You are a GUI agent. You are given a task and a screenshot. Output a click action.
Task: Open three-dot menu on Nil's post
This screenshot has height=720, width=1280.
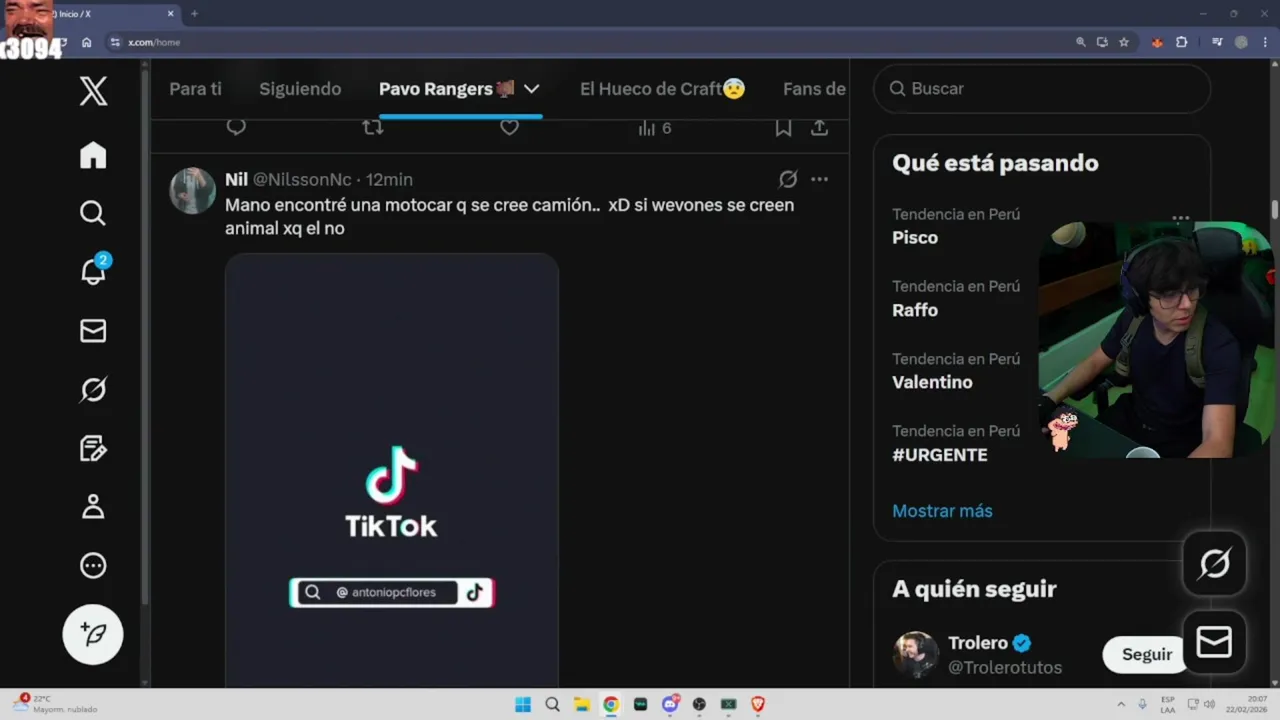820,179
